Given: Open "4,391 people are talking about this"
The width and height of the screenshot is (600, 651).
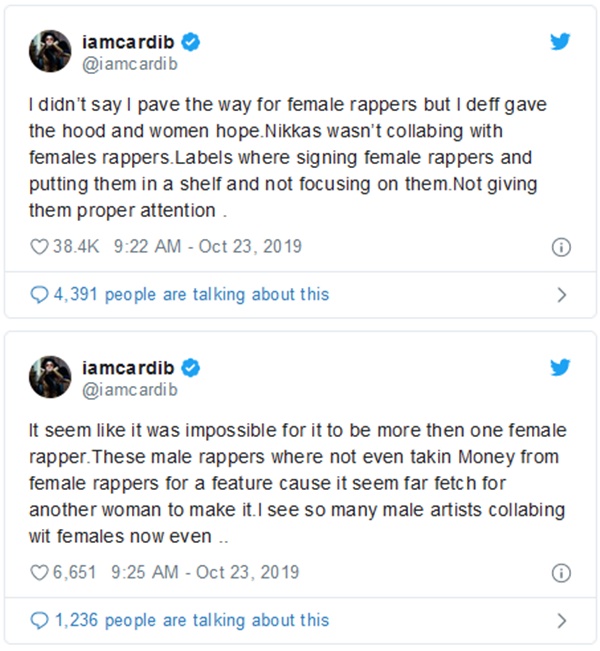Looking at the screenshot, I should (191, 294).
